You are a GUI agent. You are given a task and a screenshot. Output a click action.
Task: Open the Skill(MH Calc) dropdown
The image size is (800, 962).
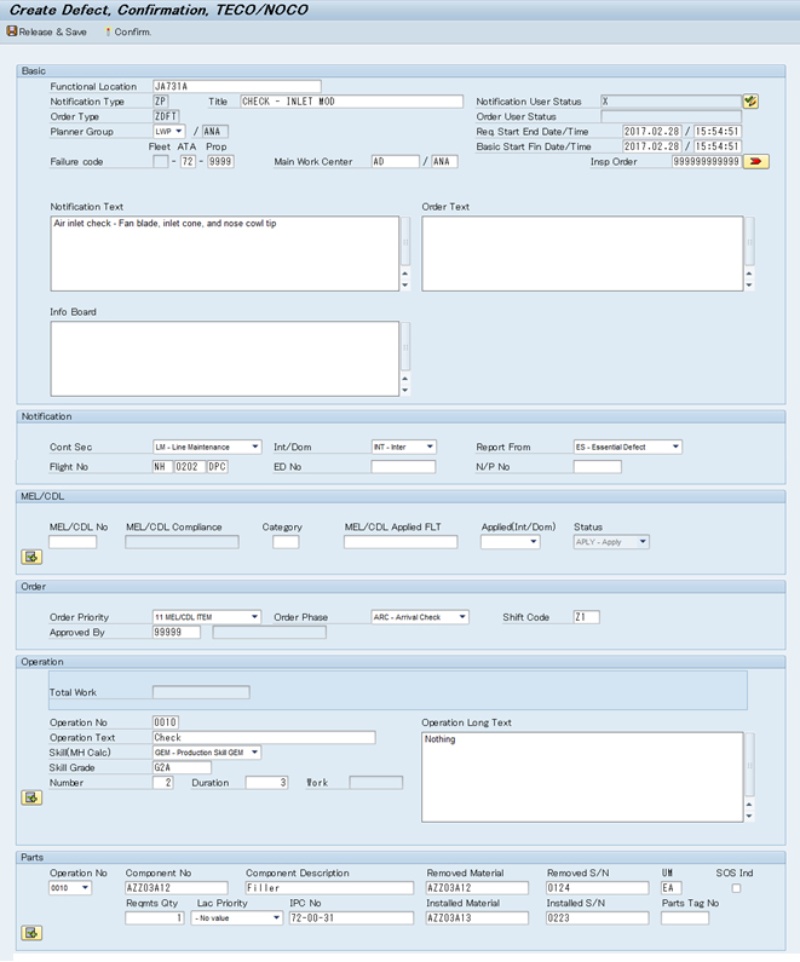click(255, 752)
